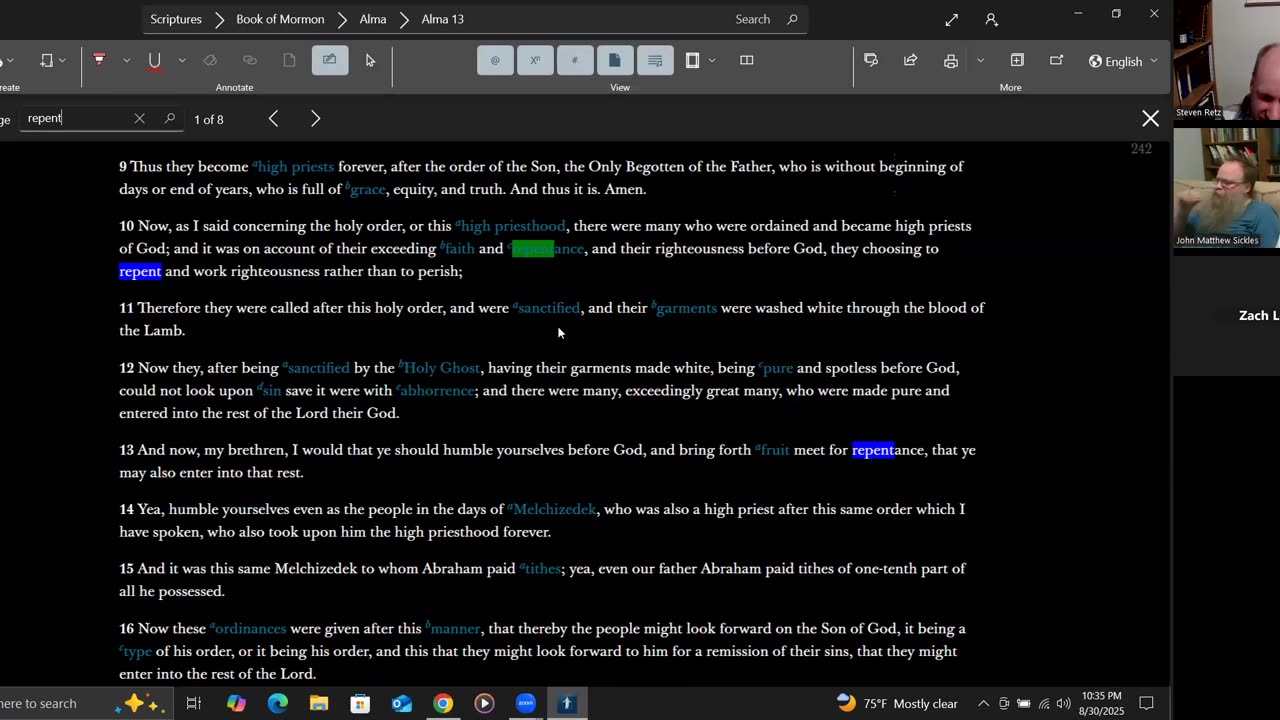Select Steven Retz video thumbnail
The height and width of the screenshot is (720, 1280).
(x=1226, y=60)
